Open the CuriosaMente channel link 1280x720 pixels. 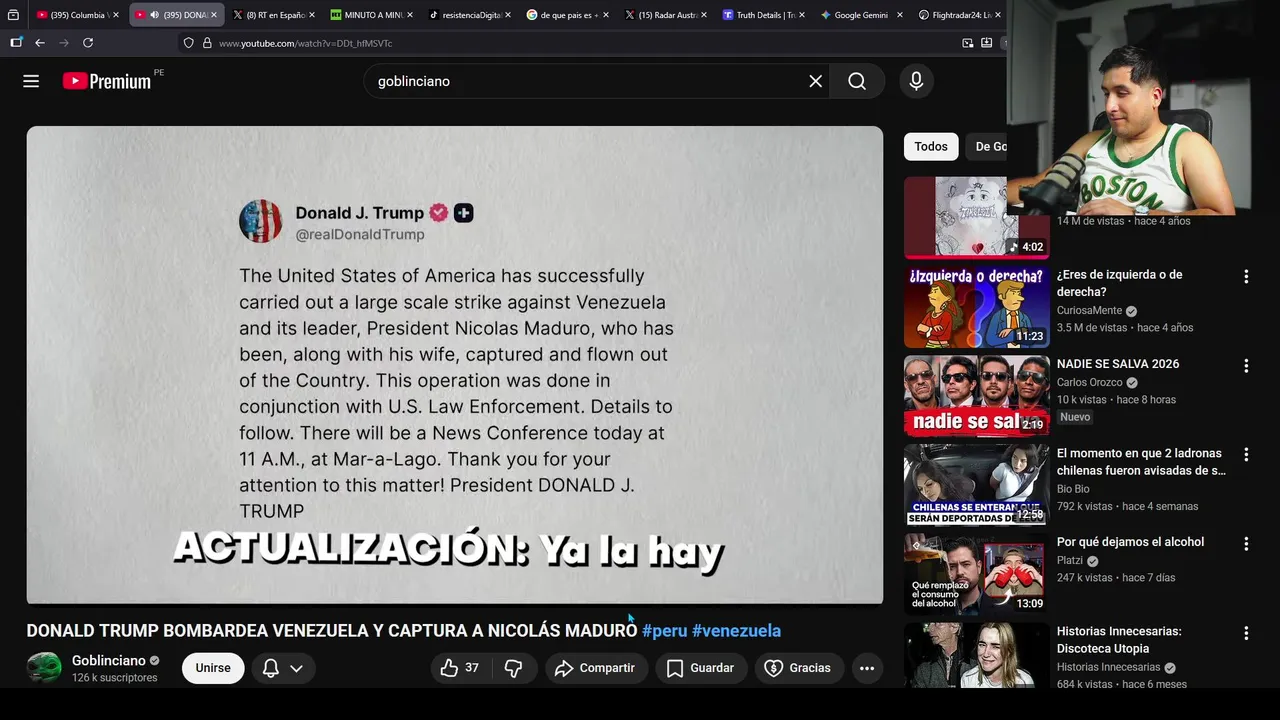1089,311
